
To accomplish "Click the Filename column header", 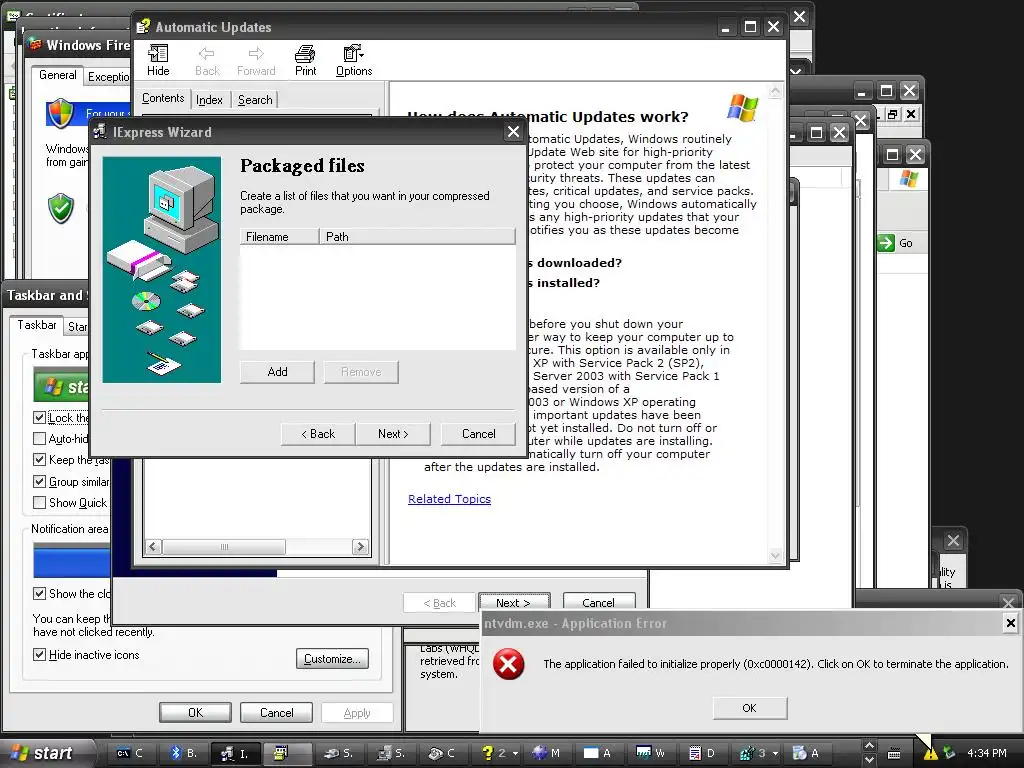I will click(x=280, y=236).
